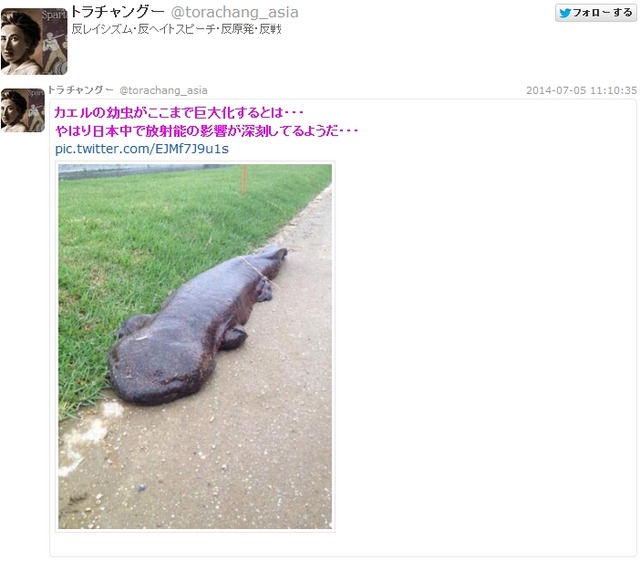Enlarge the giant salamander photo
Screen dimensions: 640x561
click(195, 347)
